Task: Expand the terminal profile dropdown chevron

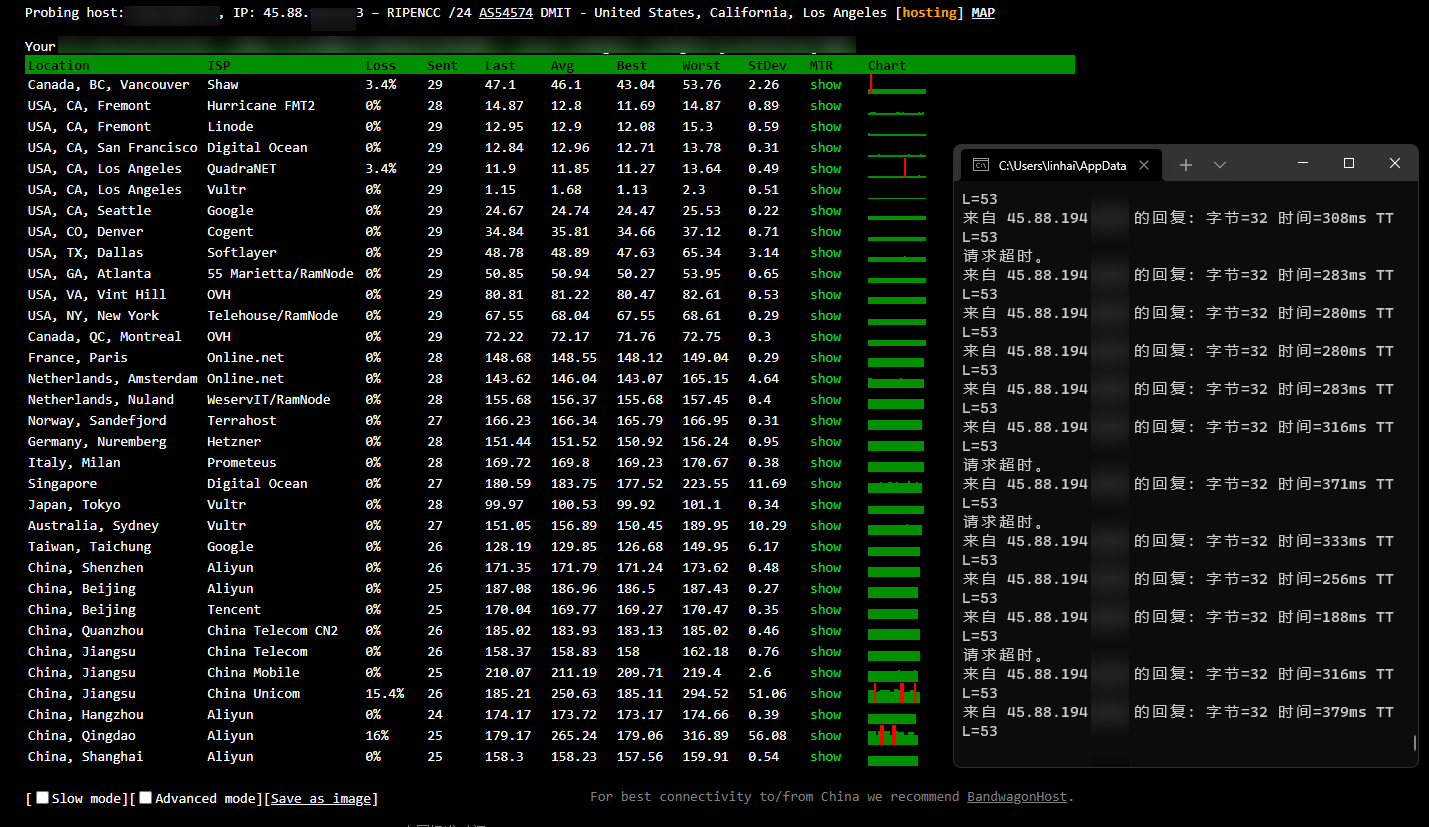Action: click(x=1220, y=165)
